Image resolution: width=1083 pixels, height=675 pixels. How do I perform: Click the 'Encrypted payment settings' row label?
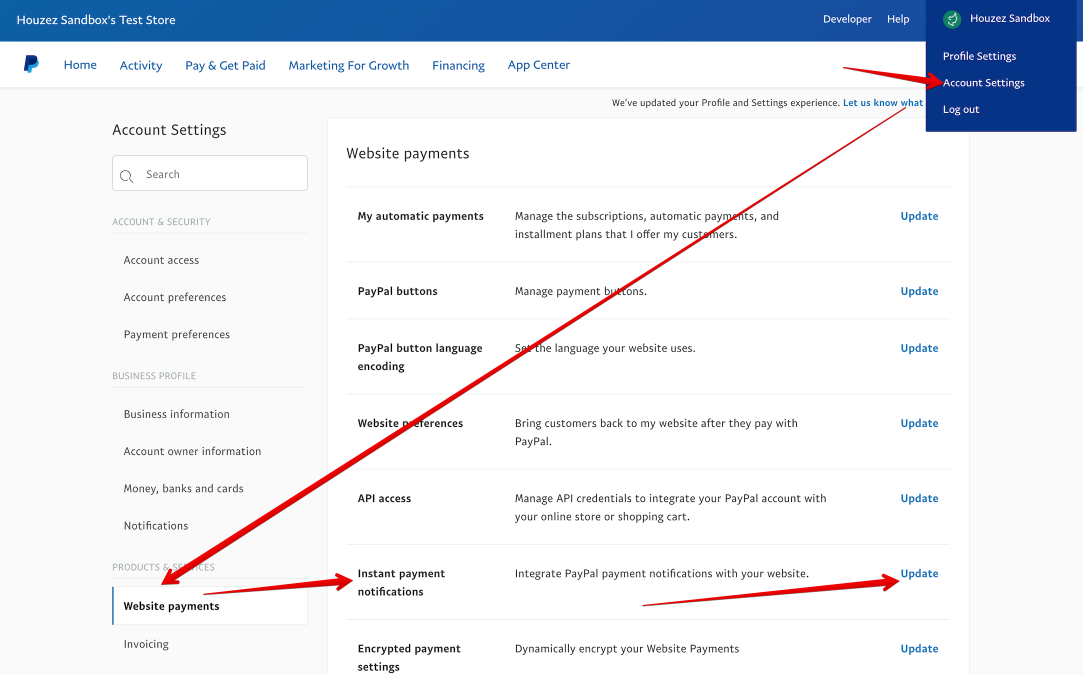(x=409, y=658)
